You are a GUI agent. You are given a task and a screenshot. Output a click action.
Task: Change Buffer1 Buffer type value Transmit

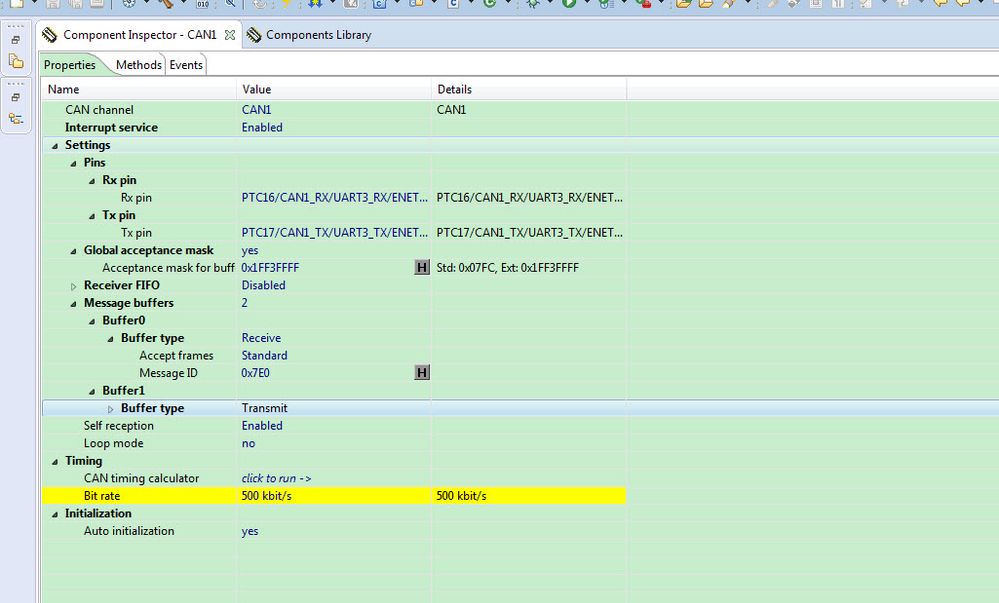pos(264,408)
